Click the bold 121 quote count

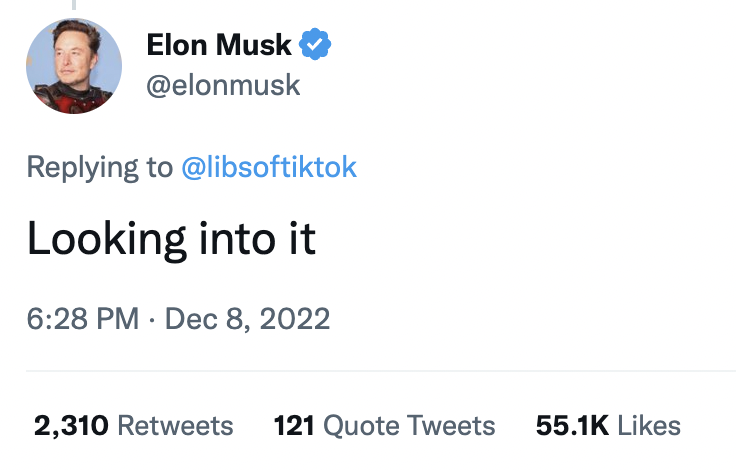point(294,425)
